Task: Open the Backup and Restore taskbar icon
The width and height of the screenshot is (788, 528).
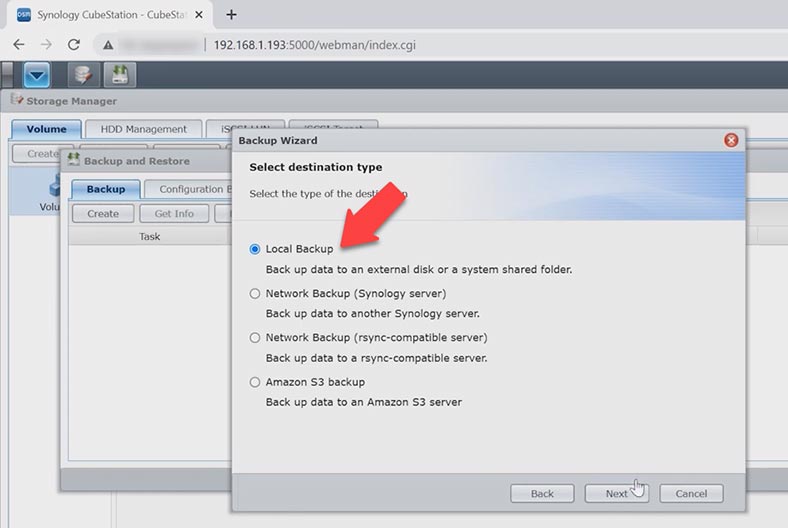Action: coord(120,75)
